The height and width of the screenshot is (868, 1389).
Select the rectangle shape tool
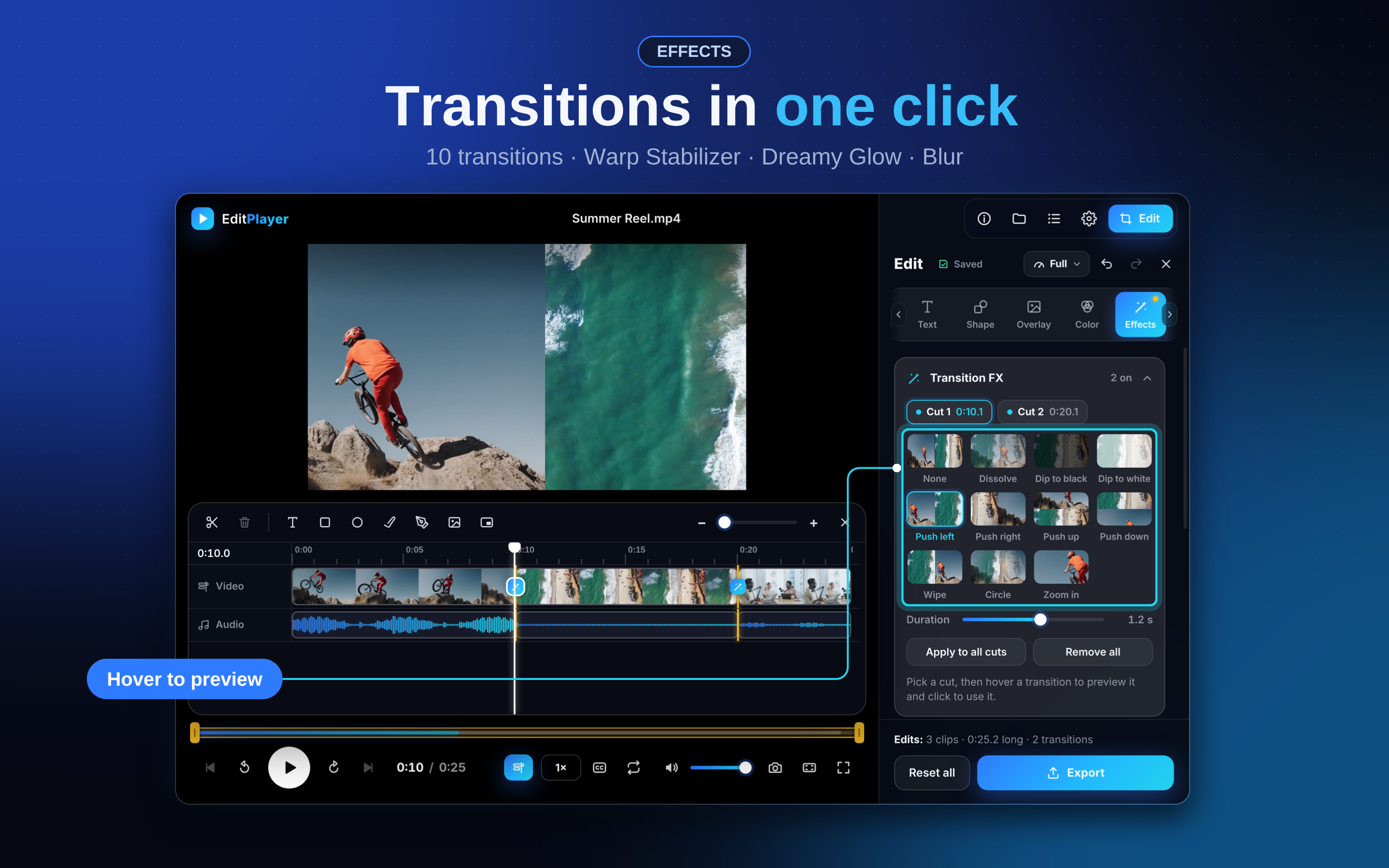click(325, 522)
